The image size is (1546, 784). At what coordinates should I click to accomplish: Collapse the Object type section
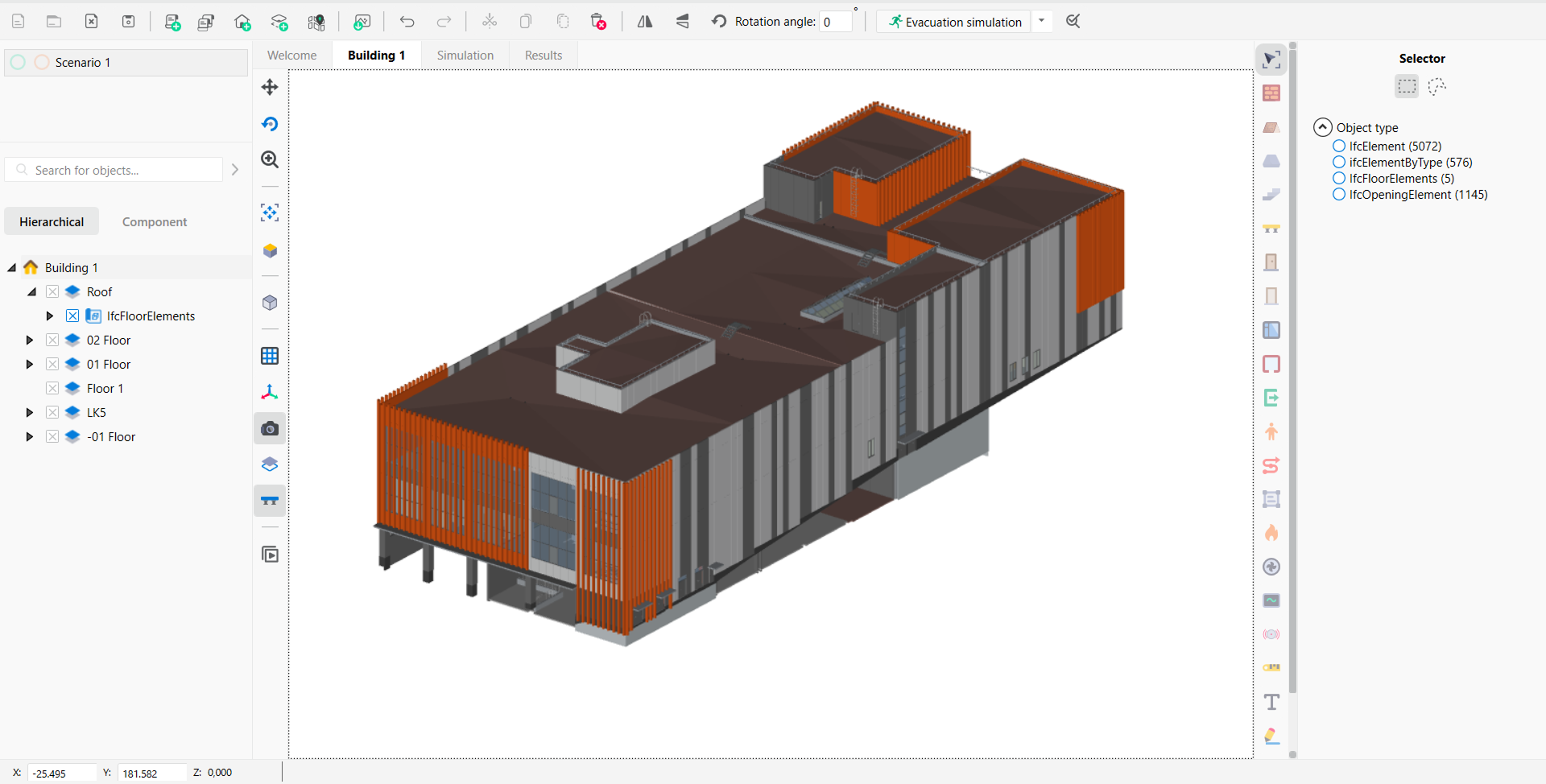(x=1322, y=127)
